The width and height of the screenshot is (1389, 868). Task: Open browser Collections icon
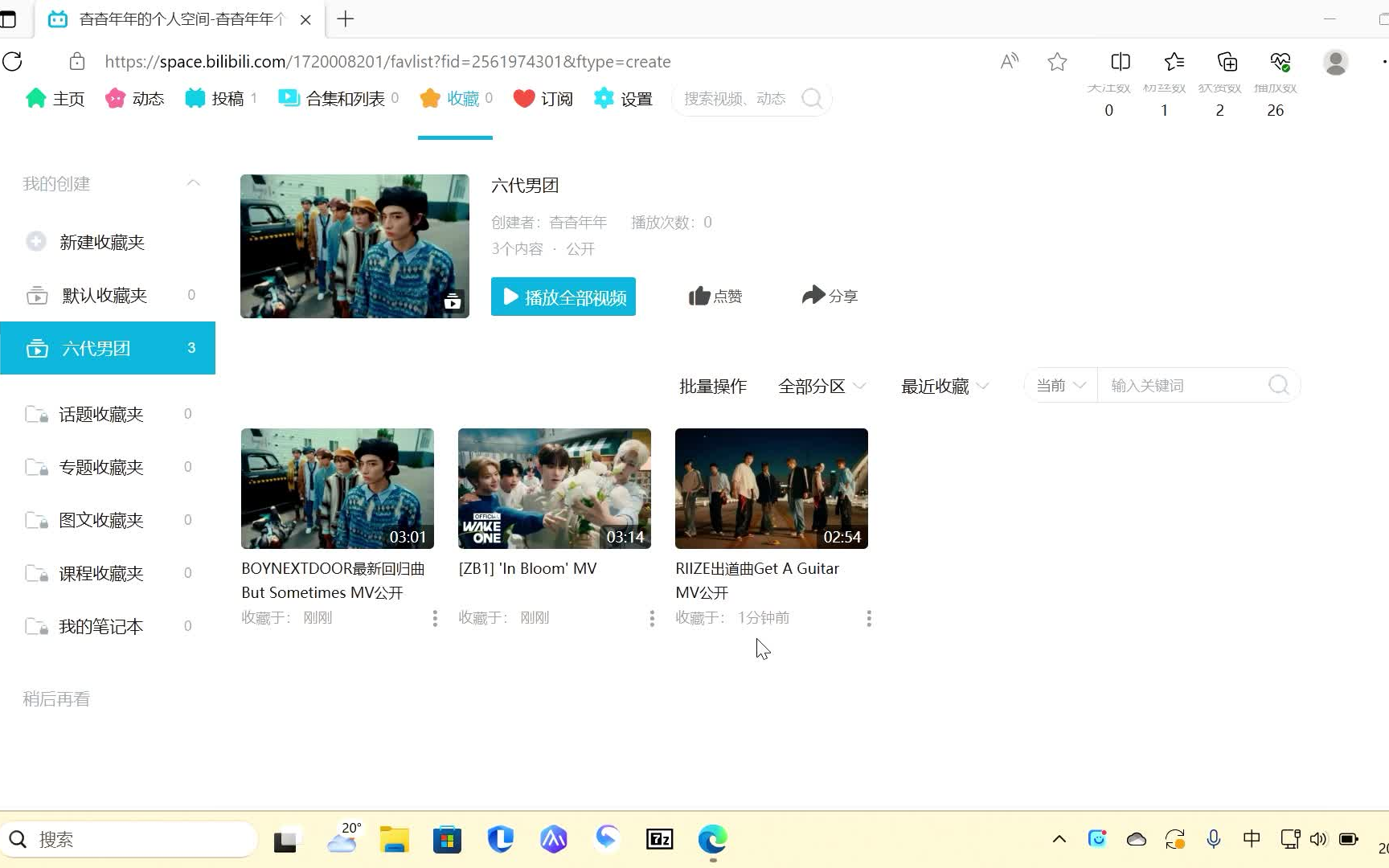pyautogui.click(x=1227, y=61)
